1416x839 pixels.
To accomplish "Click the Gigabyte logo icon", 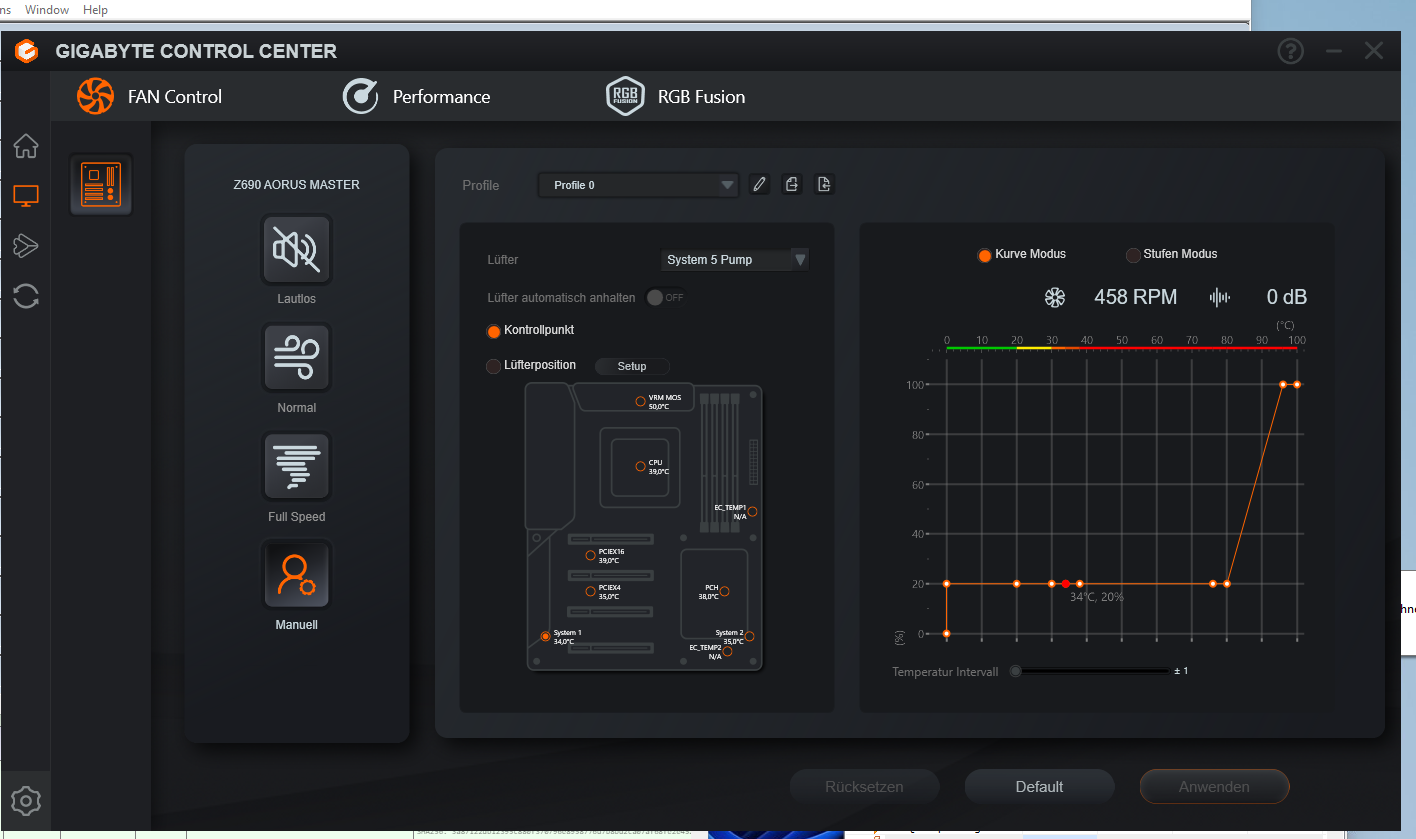I will coord(26,51).
